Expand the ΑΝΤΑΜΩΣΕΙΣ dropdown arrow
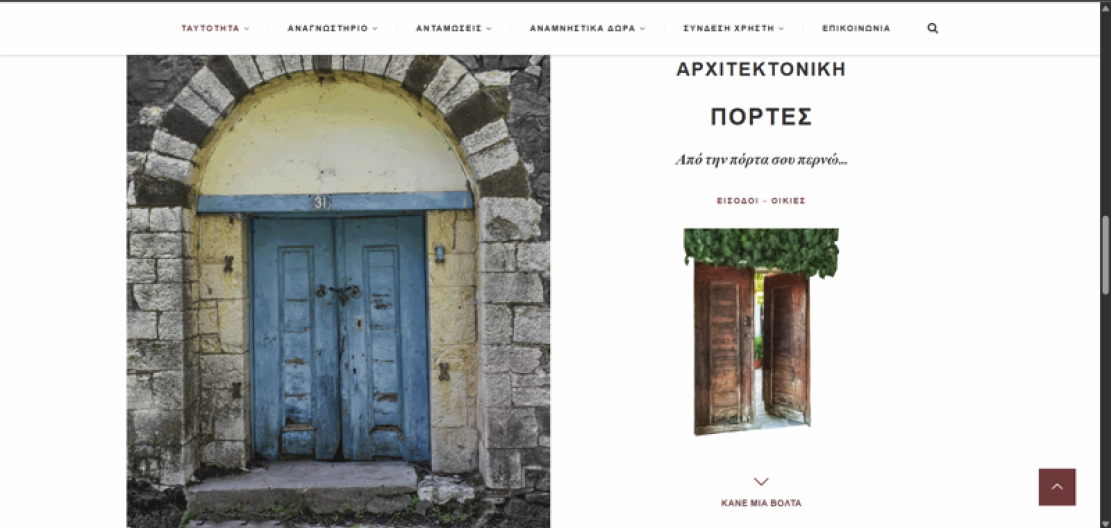This screenshot has height=528, width=1111. pyautogui.click(x=489, y=29)
